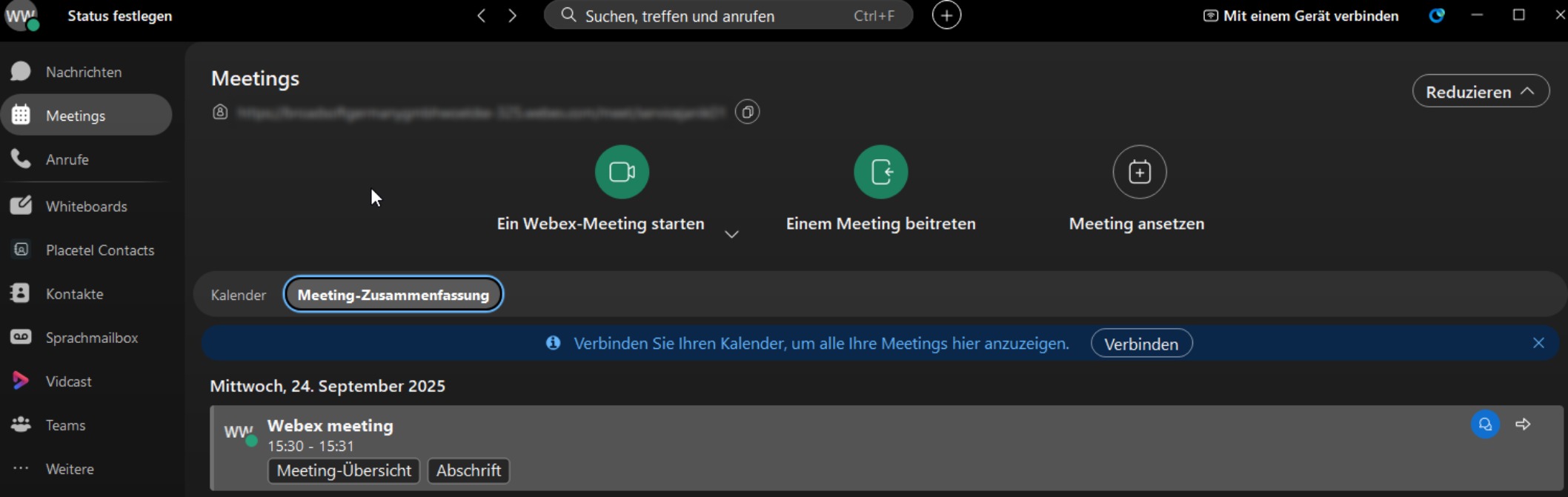Navigate forward with the right arrow
This screenshot has width=1568, height=497.
[x=512, y=16]
